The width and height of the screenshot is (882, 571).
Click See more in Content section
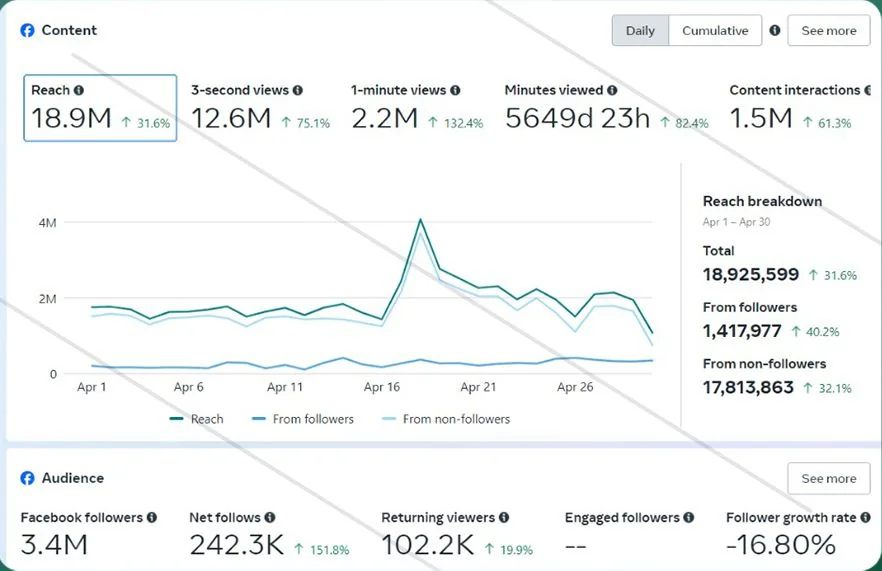pyautogui.click(x=829, y=30)
